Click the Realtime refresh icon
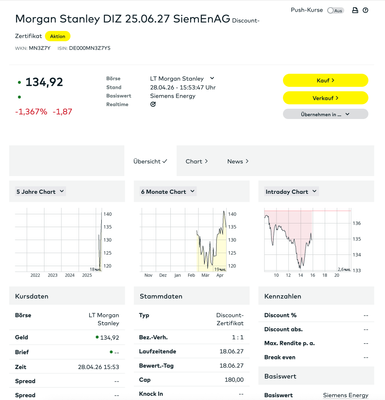 pos(153,104)
